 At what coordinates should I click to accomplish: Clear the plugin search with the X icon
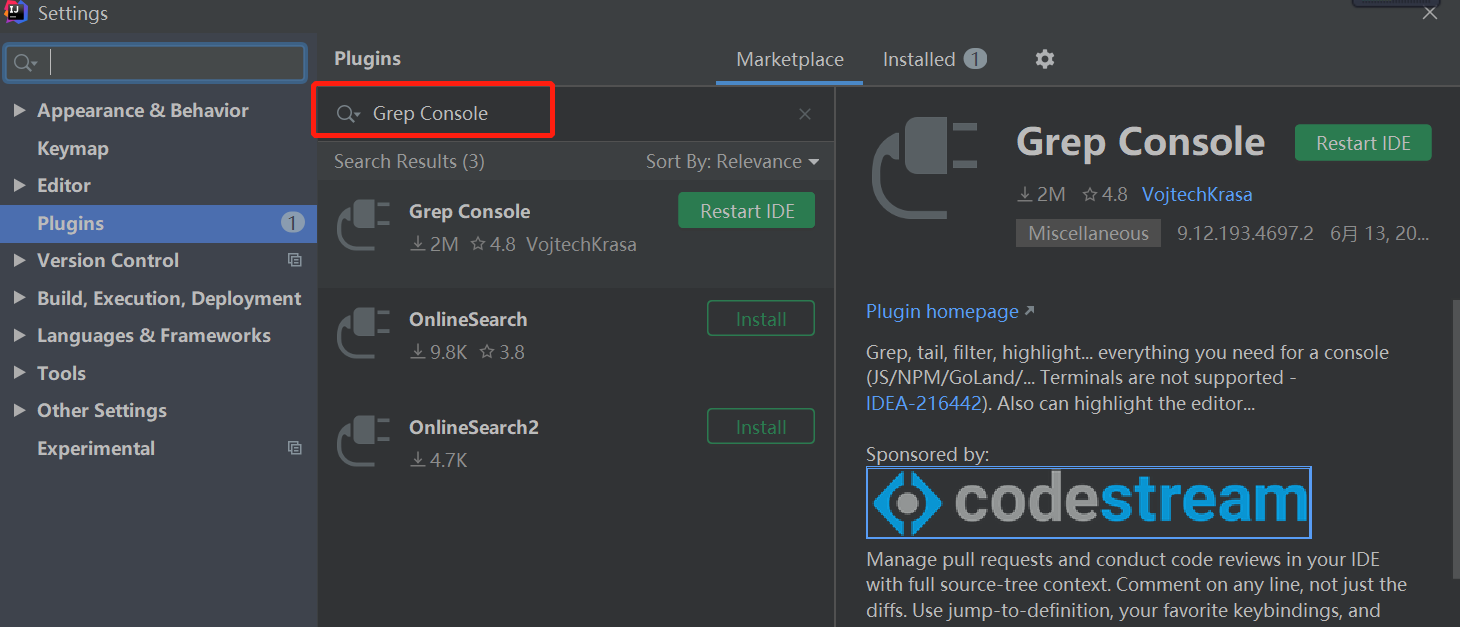[x=805, y=114]
